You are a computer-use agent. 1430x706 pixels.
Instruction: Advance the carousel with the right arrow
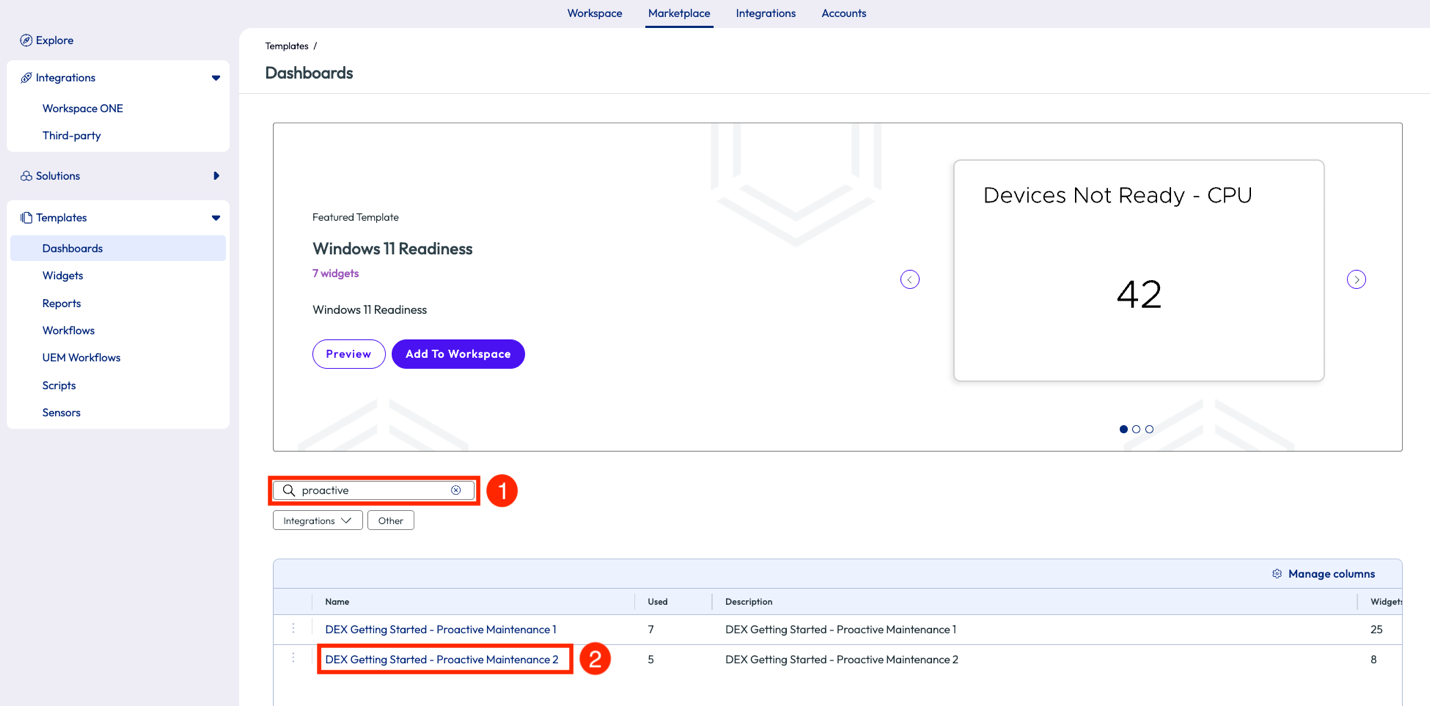[1356, 279]
